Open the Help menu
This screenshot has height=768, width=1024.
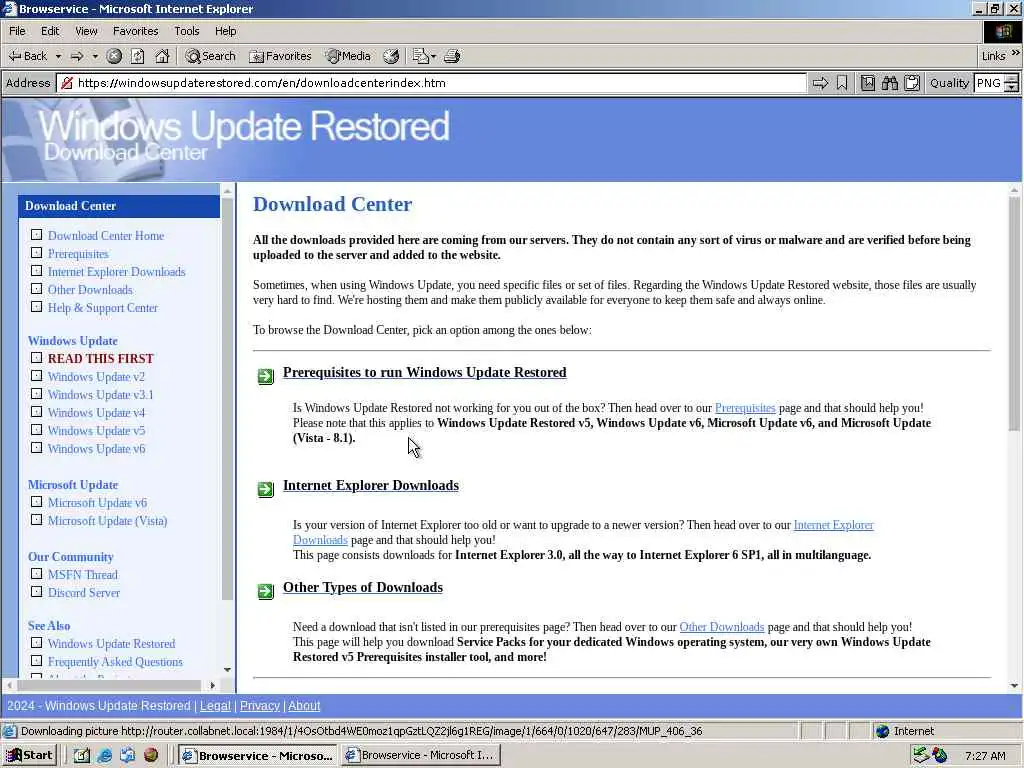(x=225, y=31)
